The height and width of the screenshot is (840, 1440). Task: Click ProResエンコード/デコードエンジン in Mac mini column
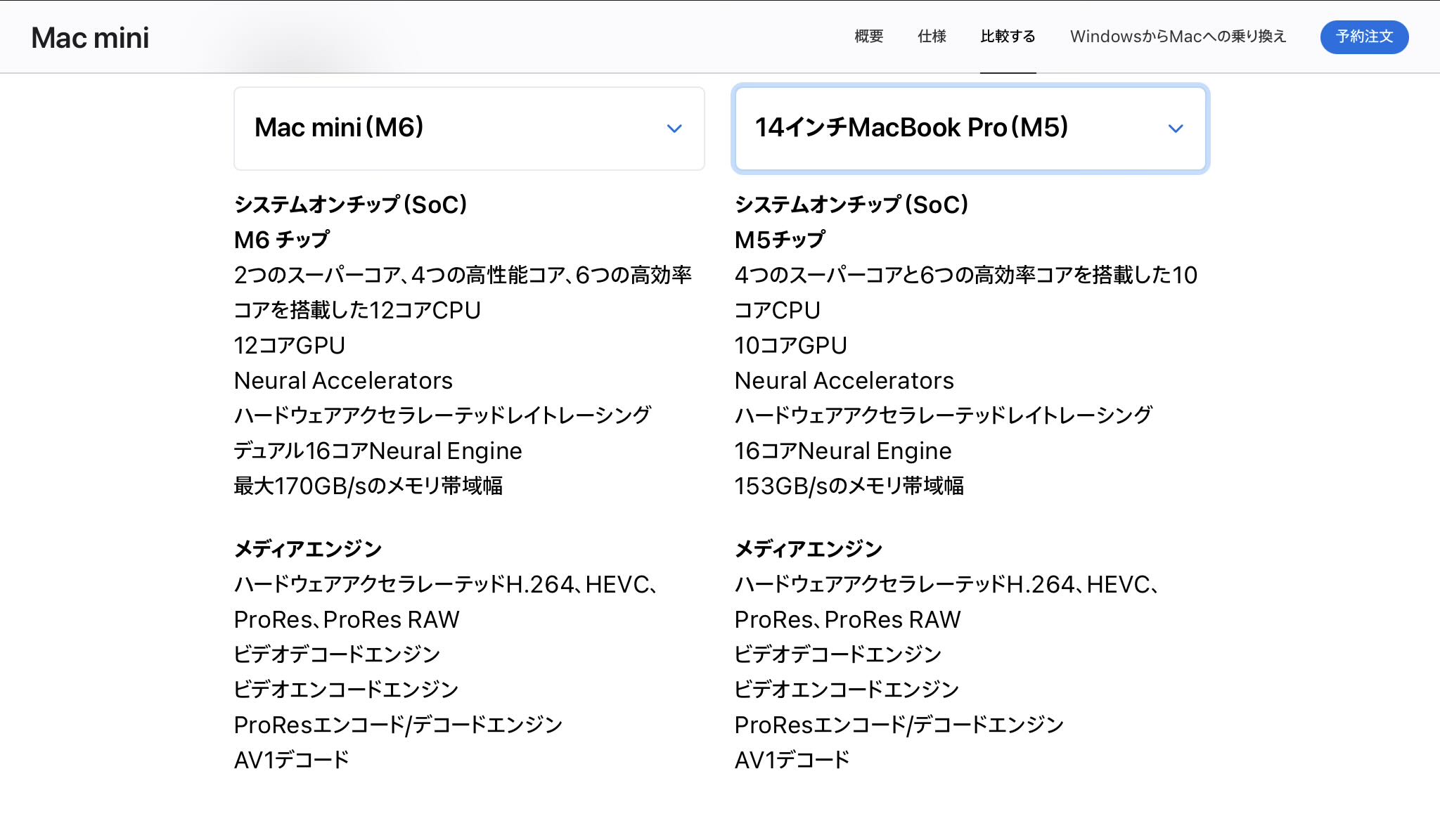[x=399, y=725]
